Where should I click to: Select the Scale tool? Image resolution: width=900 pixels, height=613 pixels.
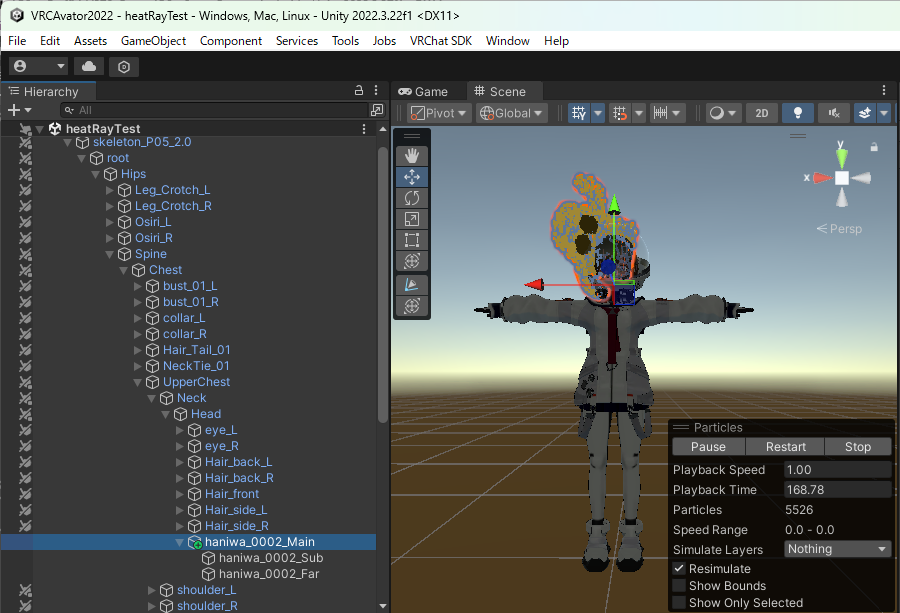(x=412, y=219)
